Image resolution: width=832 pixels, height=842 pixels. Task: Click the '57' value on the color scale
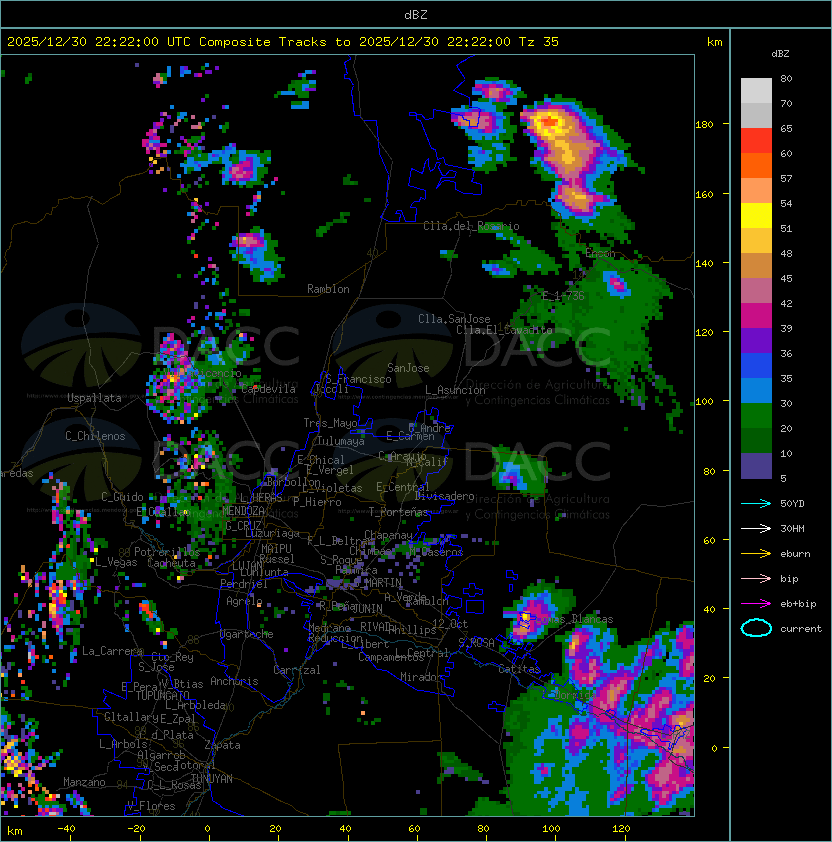tap(786, 178)
